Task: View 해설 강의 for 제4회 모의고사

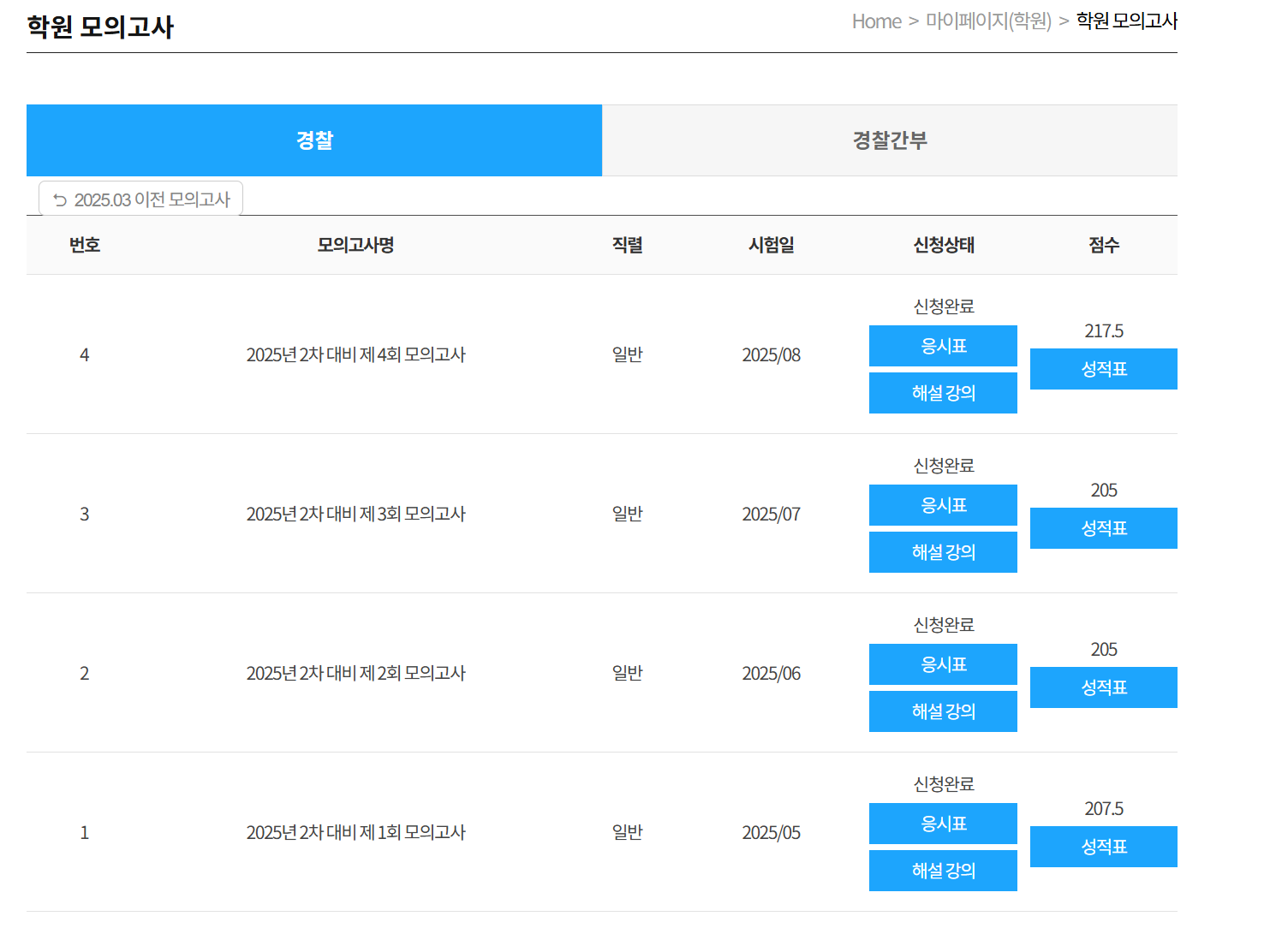Action: pos(943,393)
